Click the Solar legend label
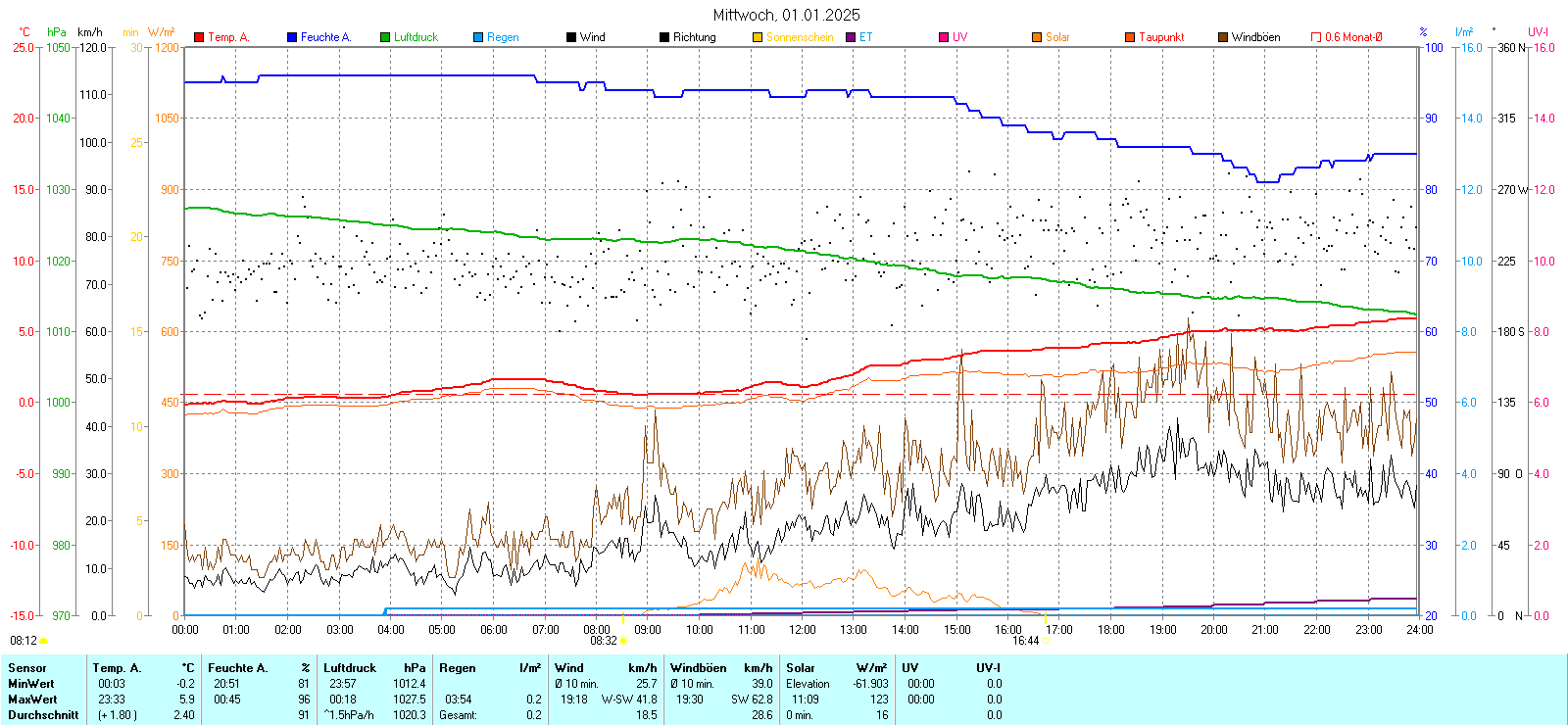The image size is (1568, 725). [x=1057, y=37]
